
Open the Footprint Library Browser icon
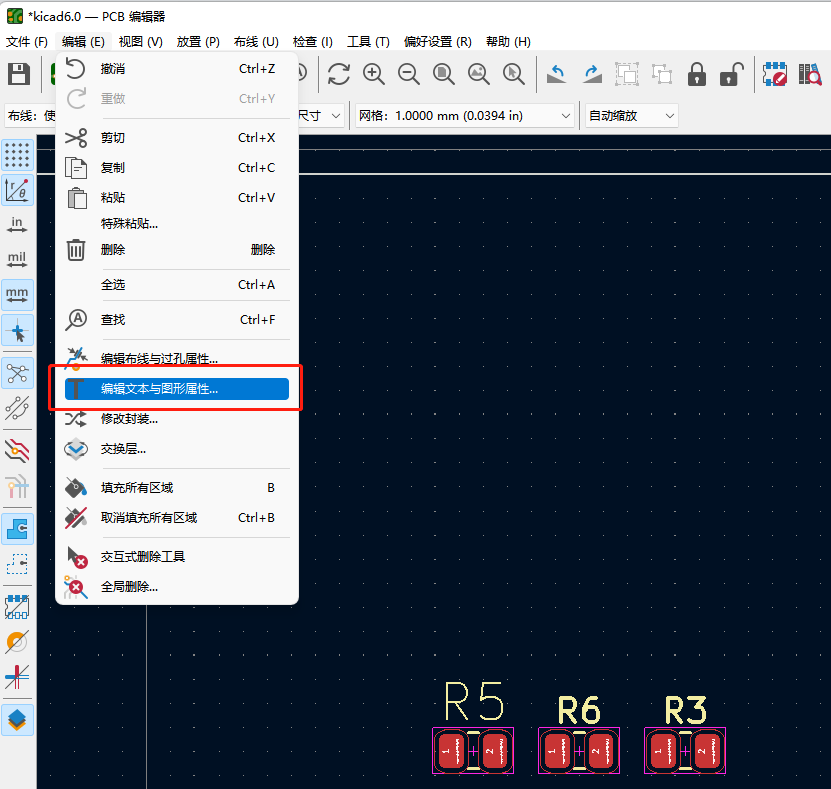pos(810,74)
